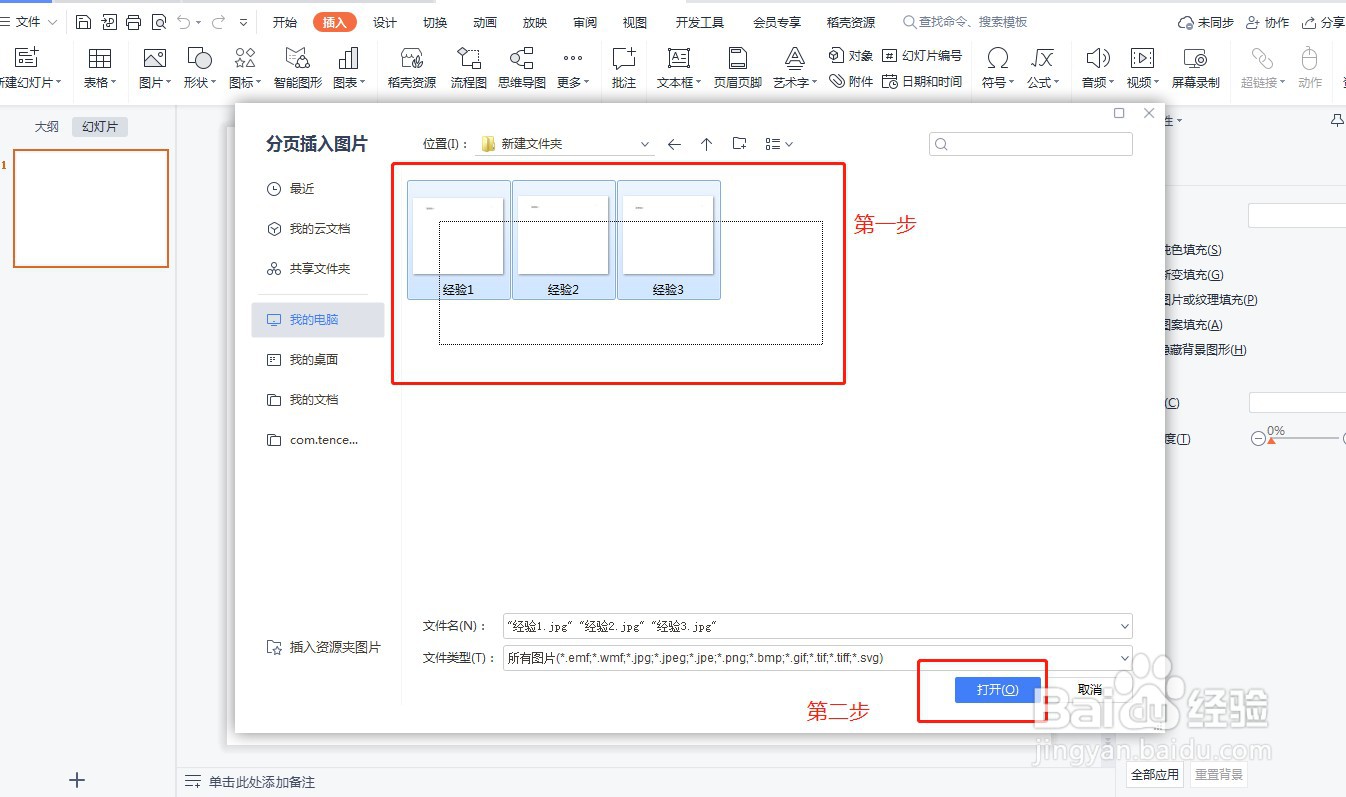Open the 位置 folder location dropdown
The height and width of the screenshot is (797, 1346).
[x=646, y=143]
